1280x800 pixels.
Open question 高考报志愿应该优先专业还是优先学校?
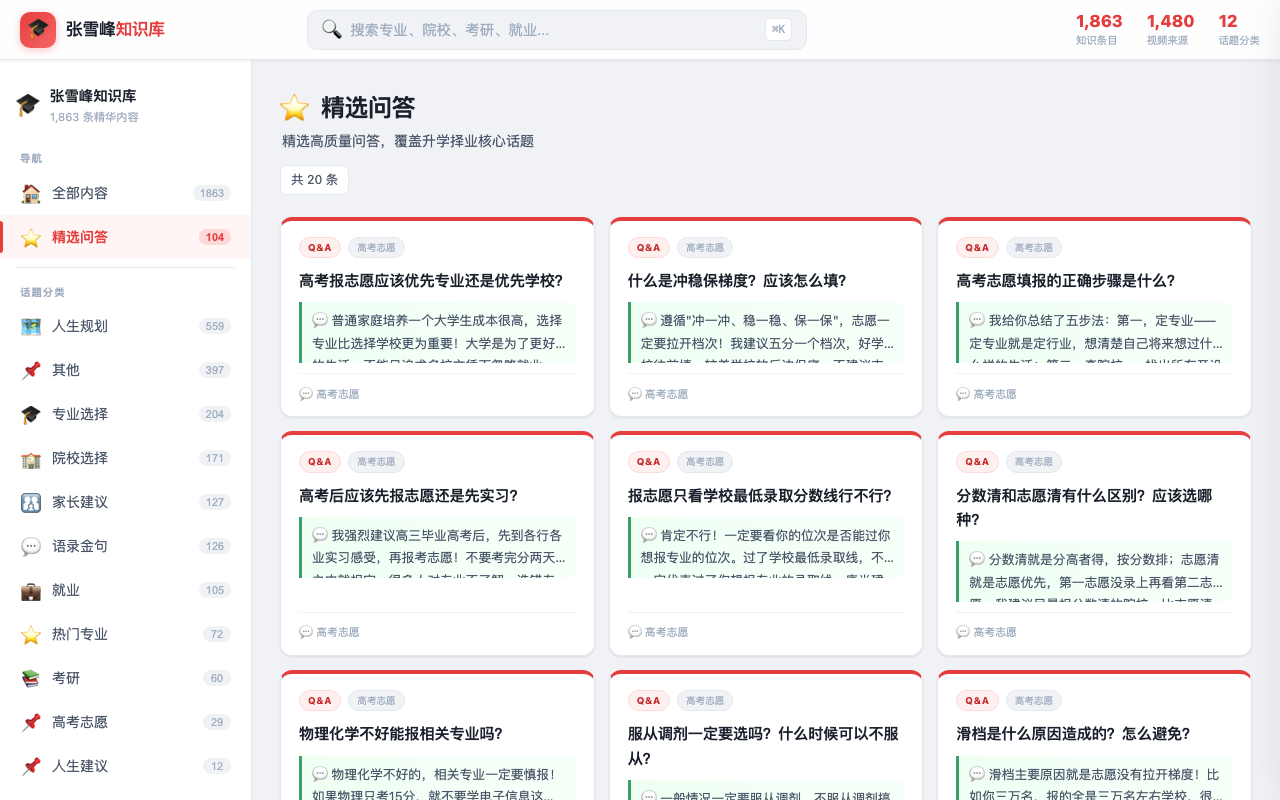click(x=431, y=281)
